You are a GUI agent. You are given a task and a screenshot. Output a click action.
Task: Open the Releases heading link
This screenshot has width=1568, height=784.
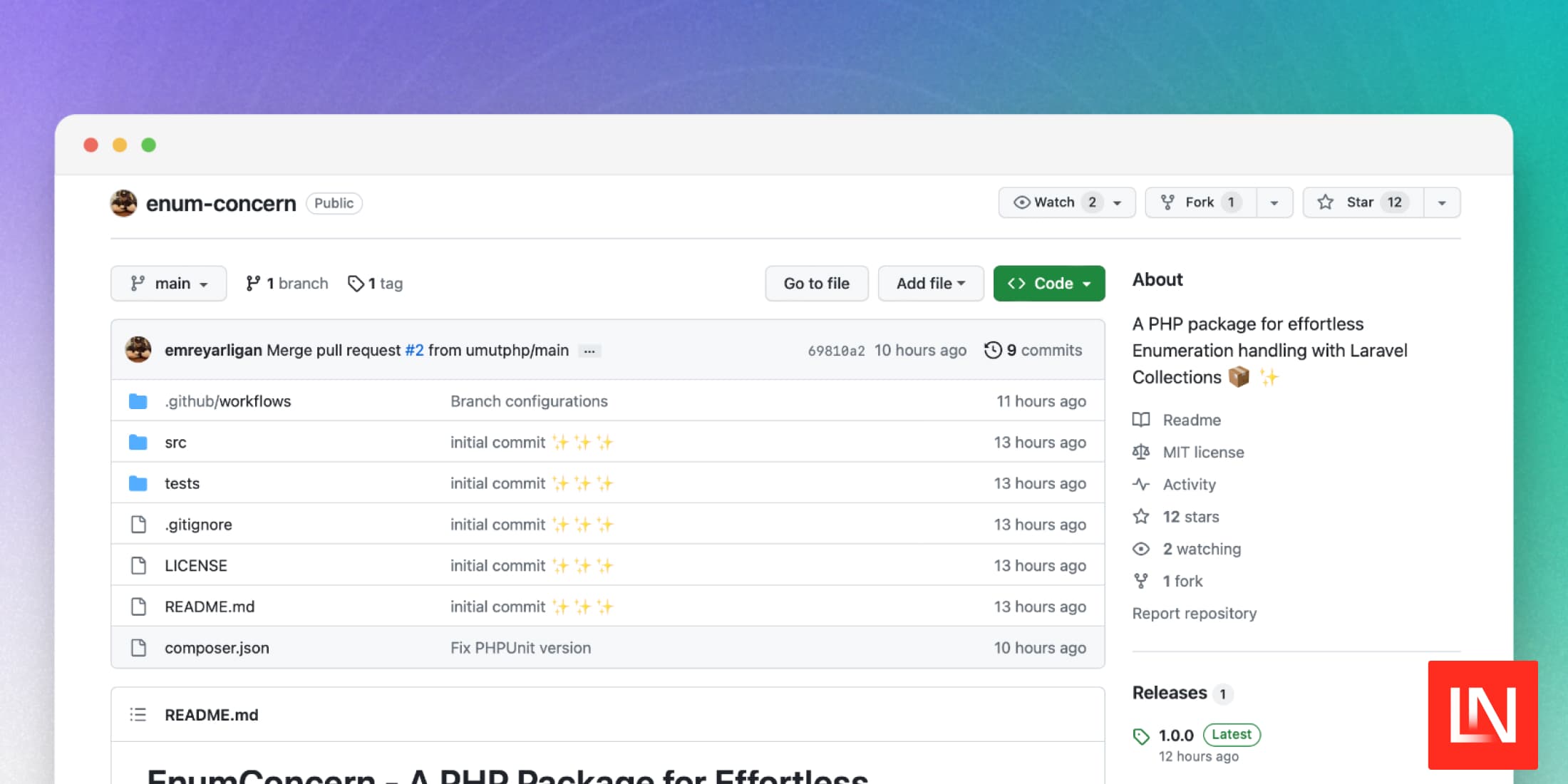pyautogui.click(x=1170, y=693)
